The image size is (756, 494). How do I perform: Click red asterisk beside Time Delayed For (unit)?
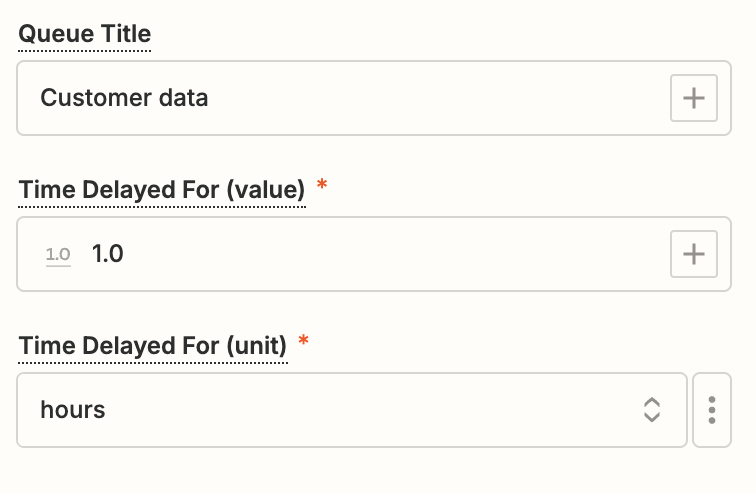(304, 342)
